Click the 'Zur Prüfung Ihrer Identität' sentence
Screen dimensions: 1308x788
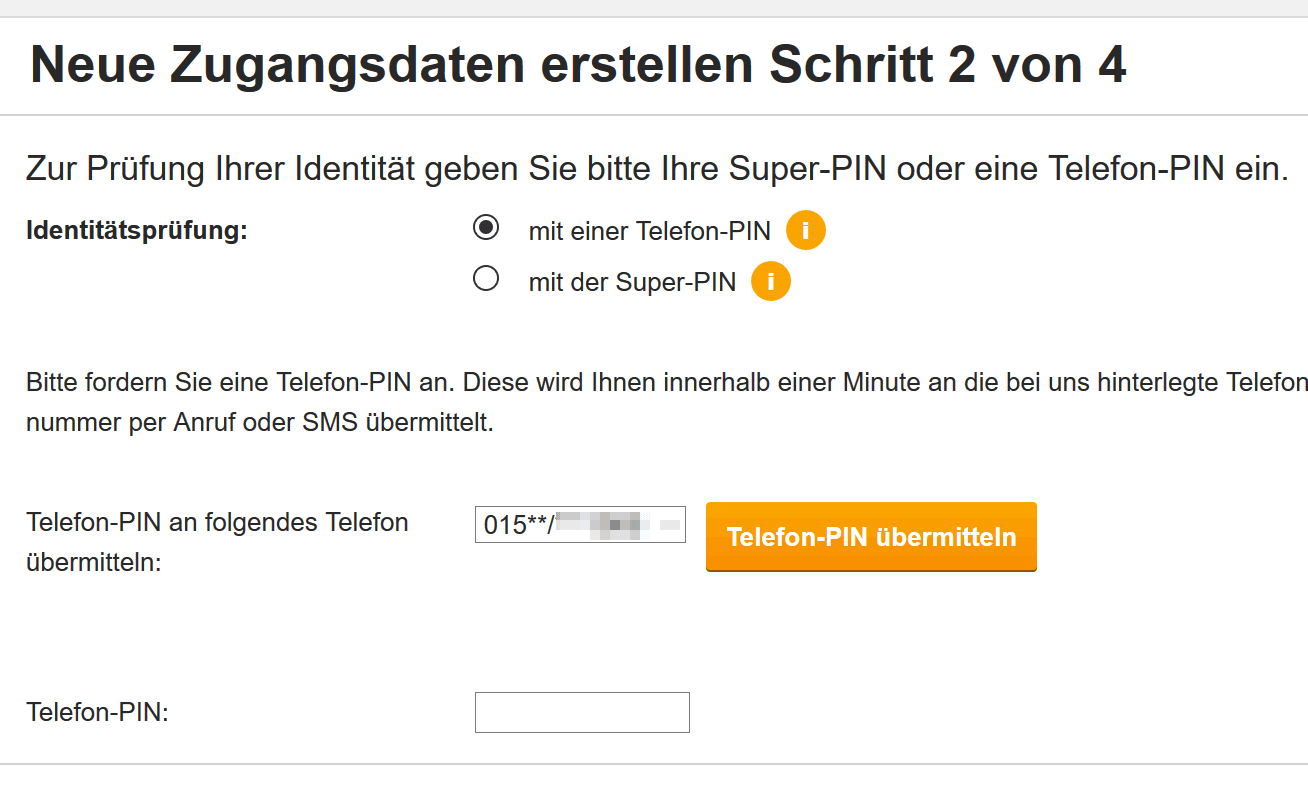pyautogui.click(x=655, y=169)
